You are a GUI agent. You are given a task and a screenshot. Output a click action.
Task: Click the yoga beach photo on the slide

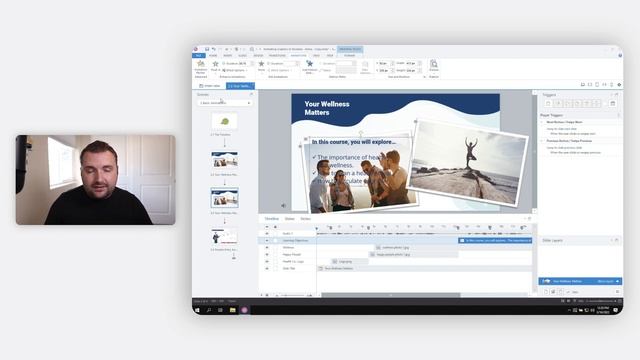(x=467, y=163)
